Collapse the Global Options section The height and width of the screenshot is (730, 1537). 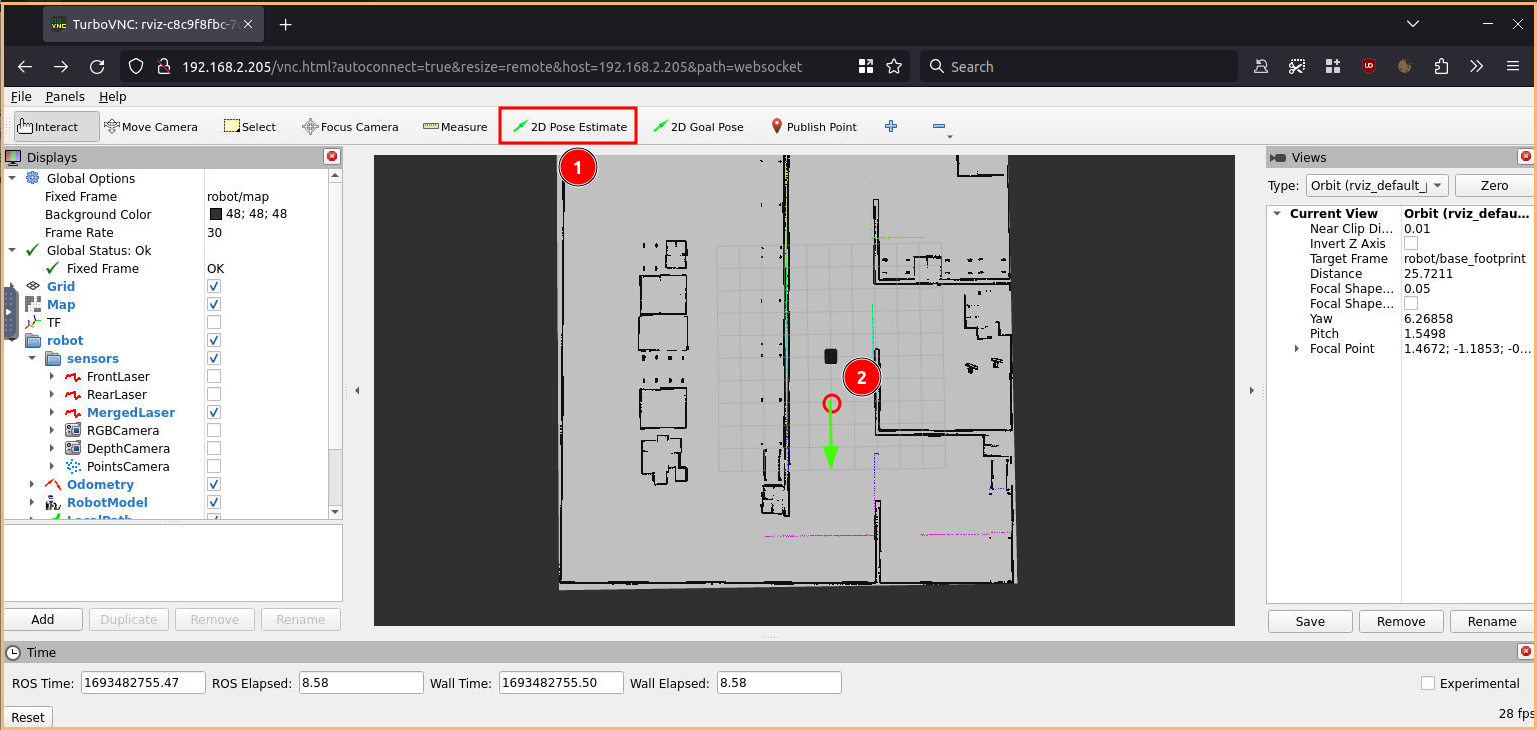[x=12, y=178]
